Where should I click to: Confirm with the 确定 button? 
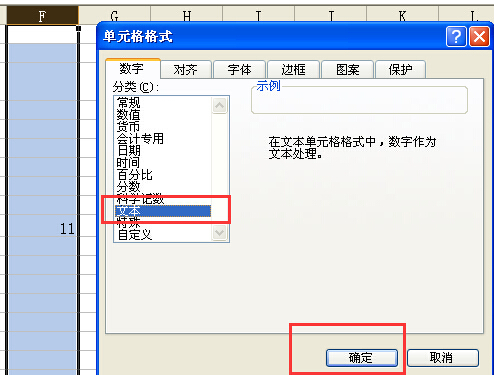click(x=362, y=358)
